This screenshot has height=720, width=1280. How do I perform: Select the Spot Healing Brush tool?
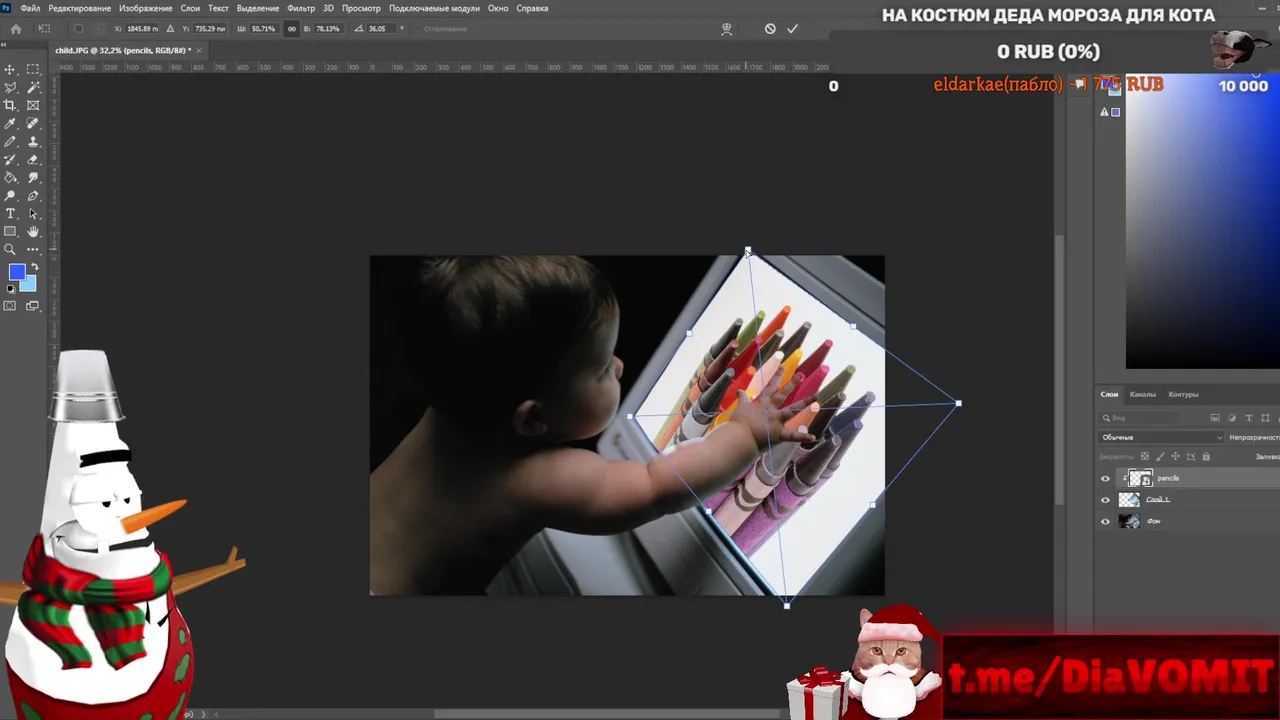pos(33,123)
